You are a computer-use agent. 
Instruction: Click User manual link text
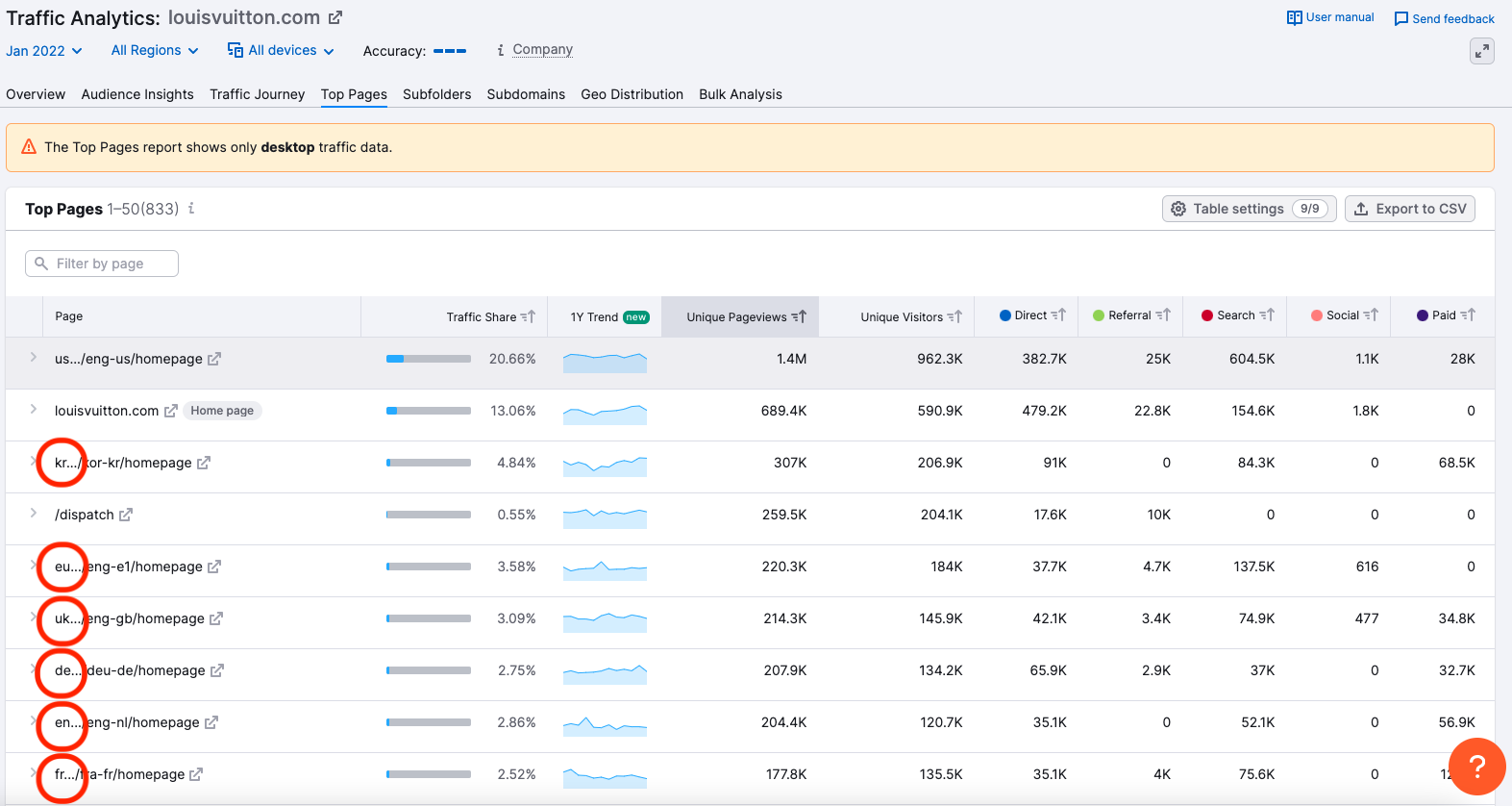click(1340, 17)
